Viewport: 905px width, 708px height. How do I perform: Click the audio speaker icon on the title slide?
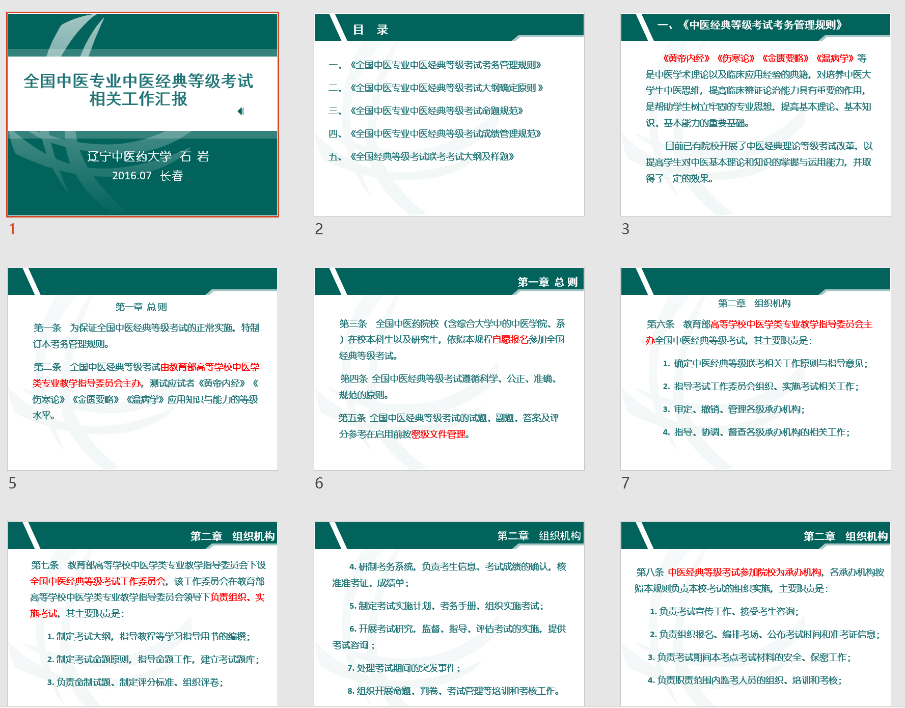(x=241, y=111)
